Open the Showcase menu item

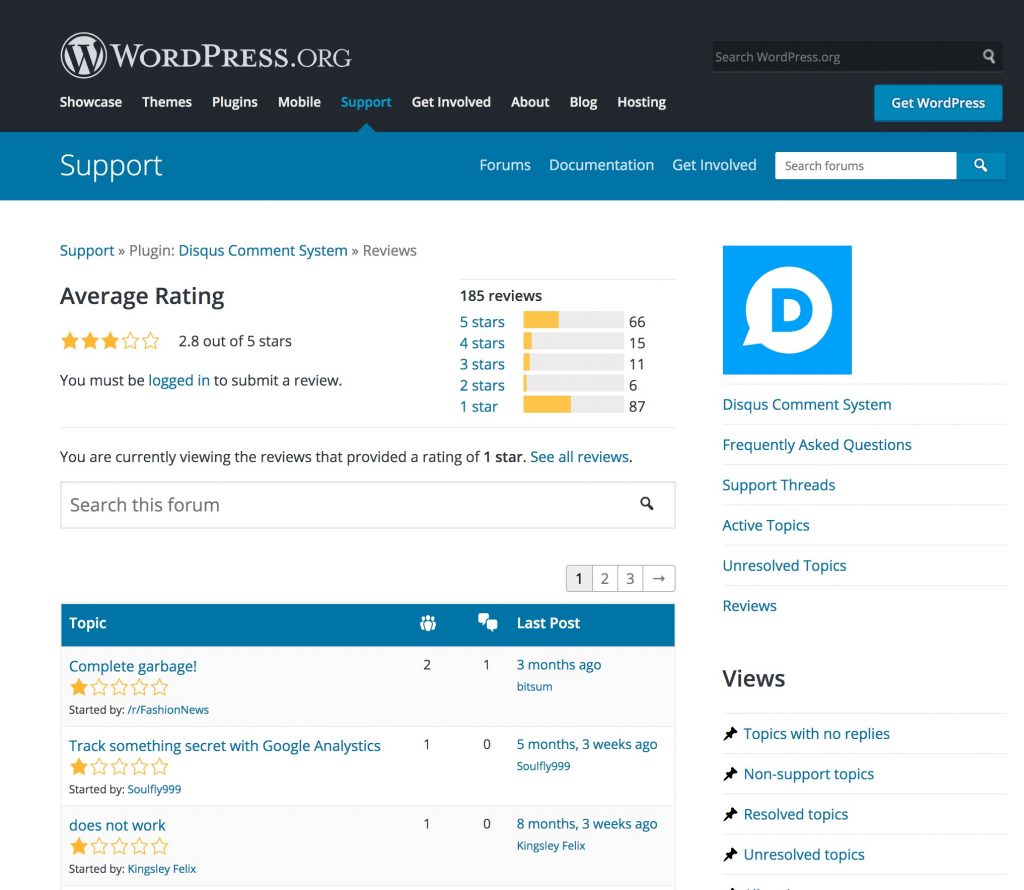[x=91, y=102]
